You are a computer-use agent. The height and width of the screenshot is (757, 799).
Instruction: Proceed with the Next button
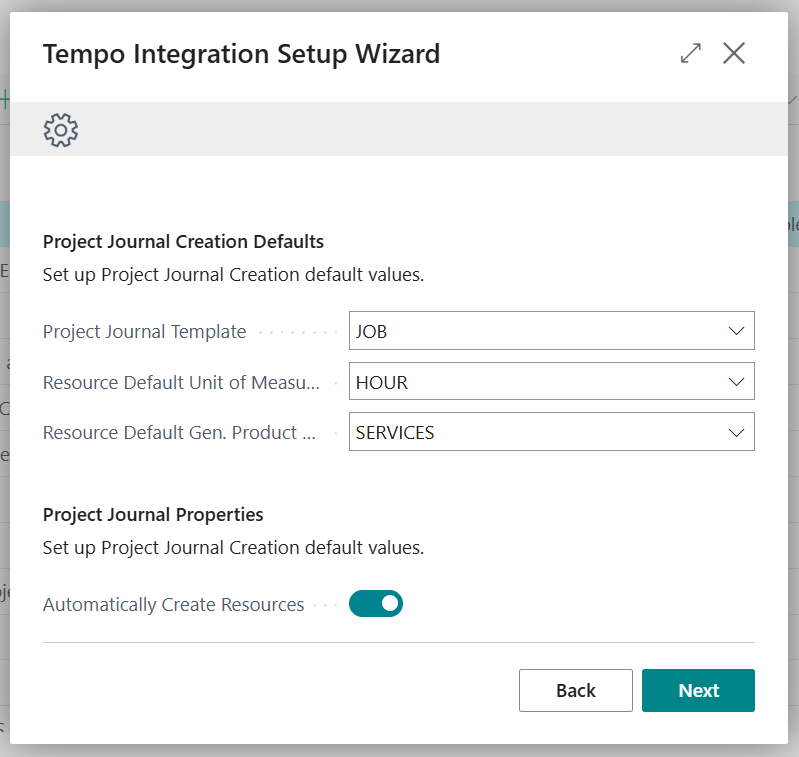[698, 691]
